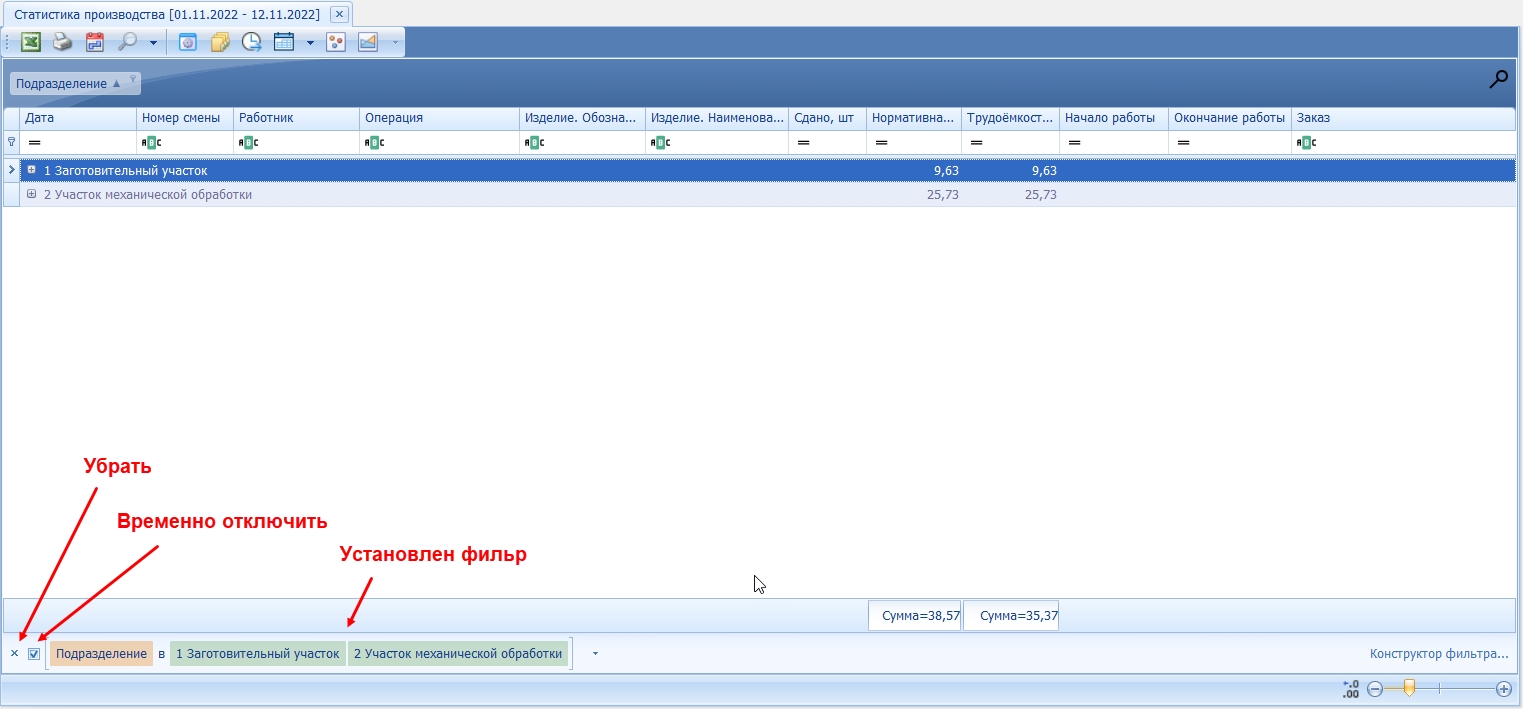Click the gear window settings icon
Screen dimensions: 1523x709
[187, 42]
